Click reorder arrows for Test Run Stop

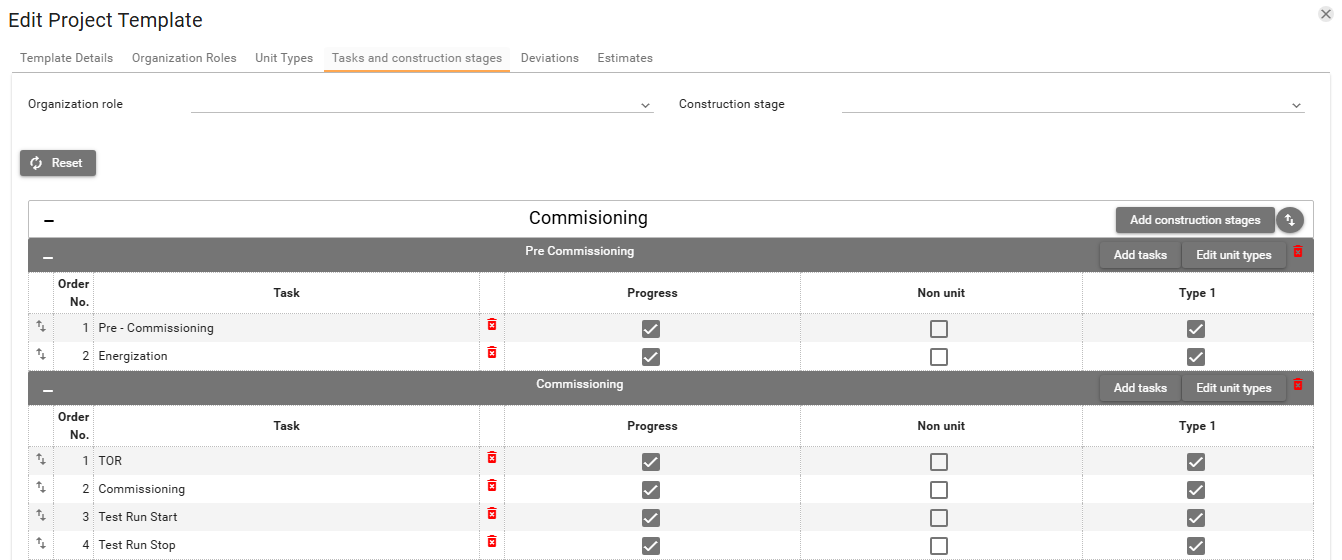(41, 543)
